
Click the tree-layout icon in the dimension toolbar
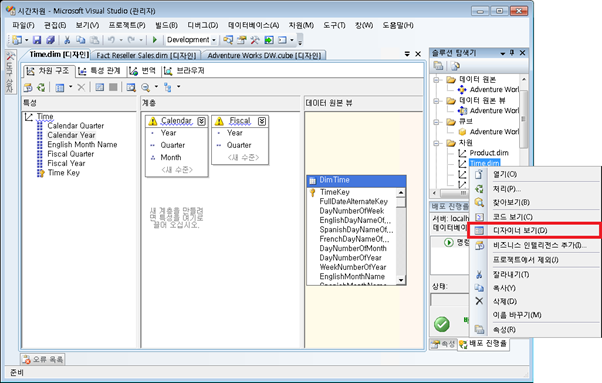(x=168, y=87)
